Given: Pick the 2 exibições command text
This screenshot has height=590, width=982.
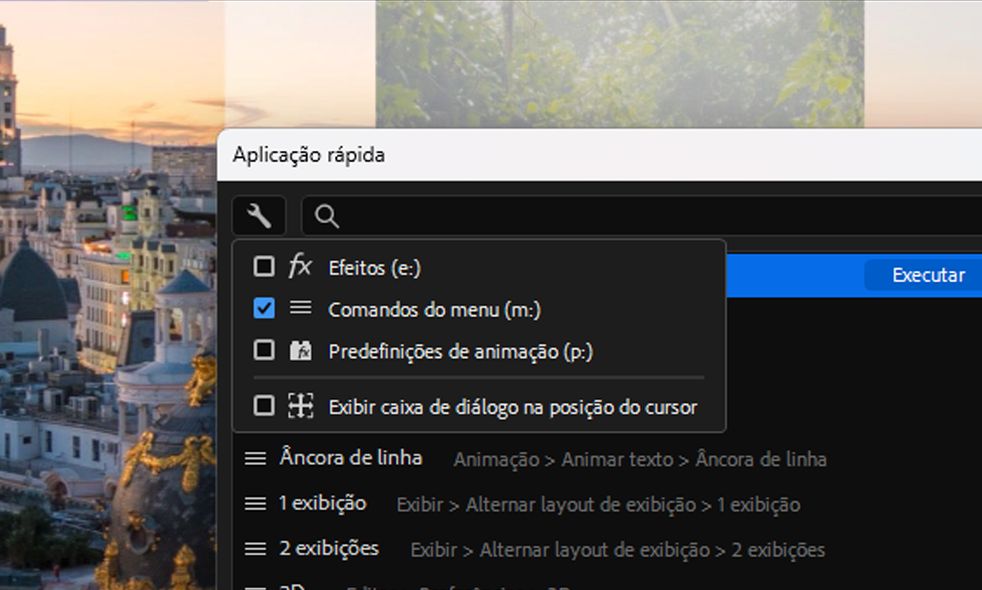Looking at the screenshot, I should point(329,548).
